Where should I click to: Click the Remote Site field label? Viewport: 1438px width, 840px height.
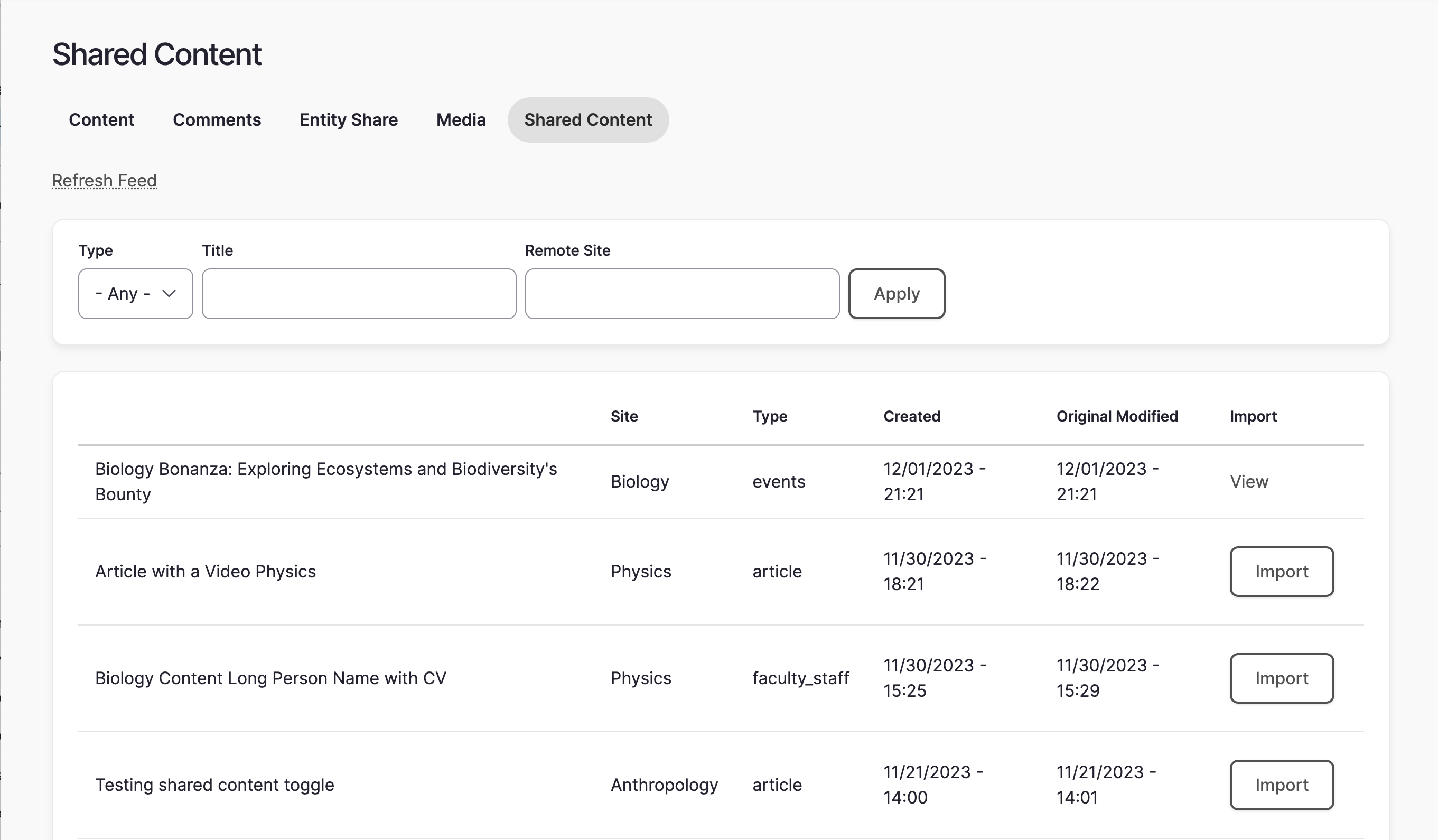[568, 250]
